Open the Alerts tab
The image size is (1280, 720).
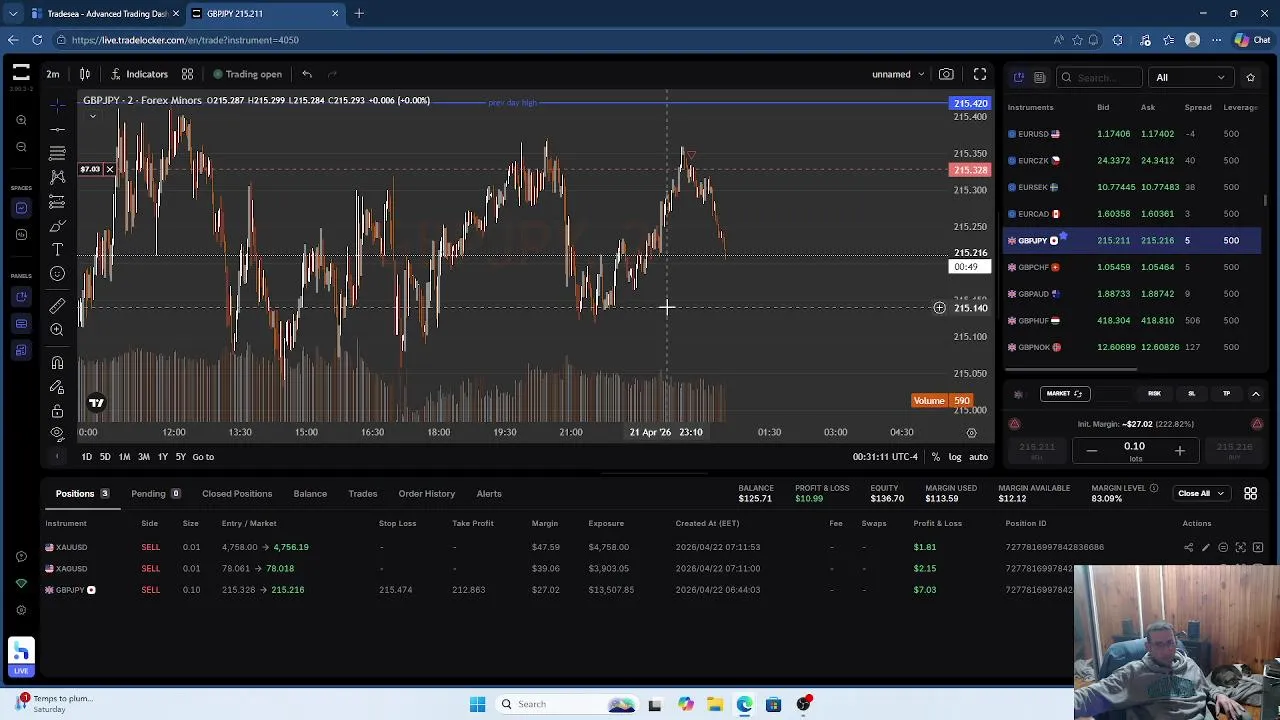489,494
